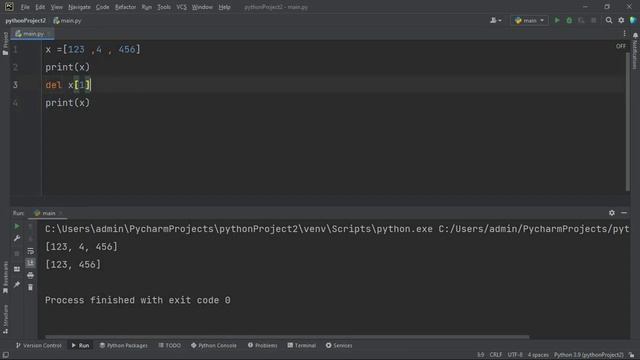Click pythonProject2 in the breadcrumb bar
Screen dimensions: 640x360
tap(25, 20)
